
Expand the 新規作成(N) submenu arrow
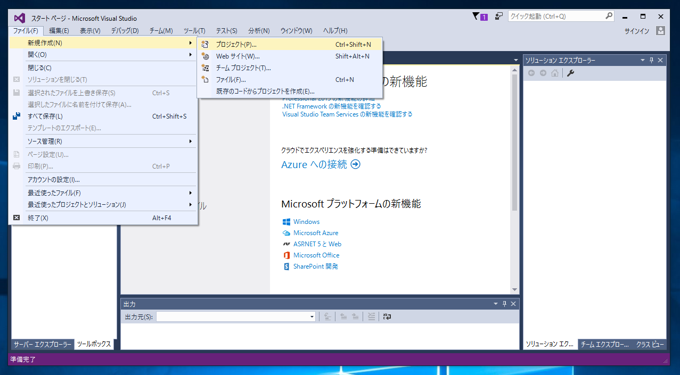pos(190,43)
